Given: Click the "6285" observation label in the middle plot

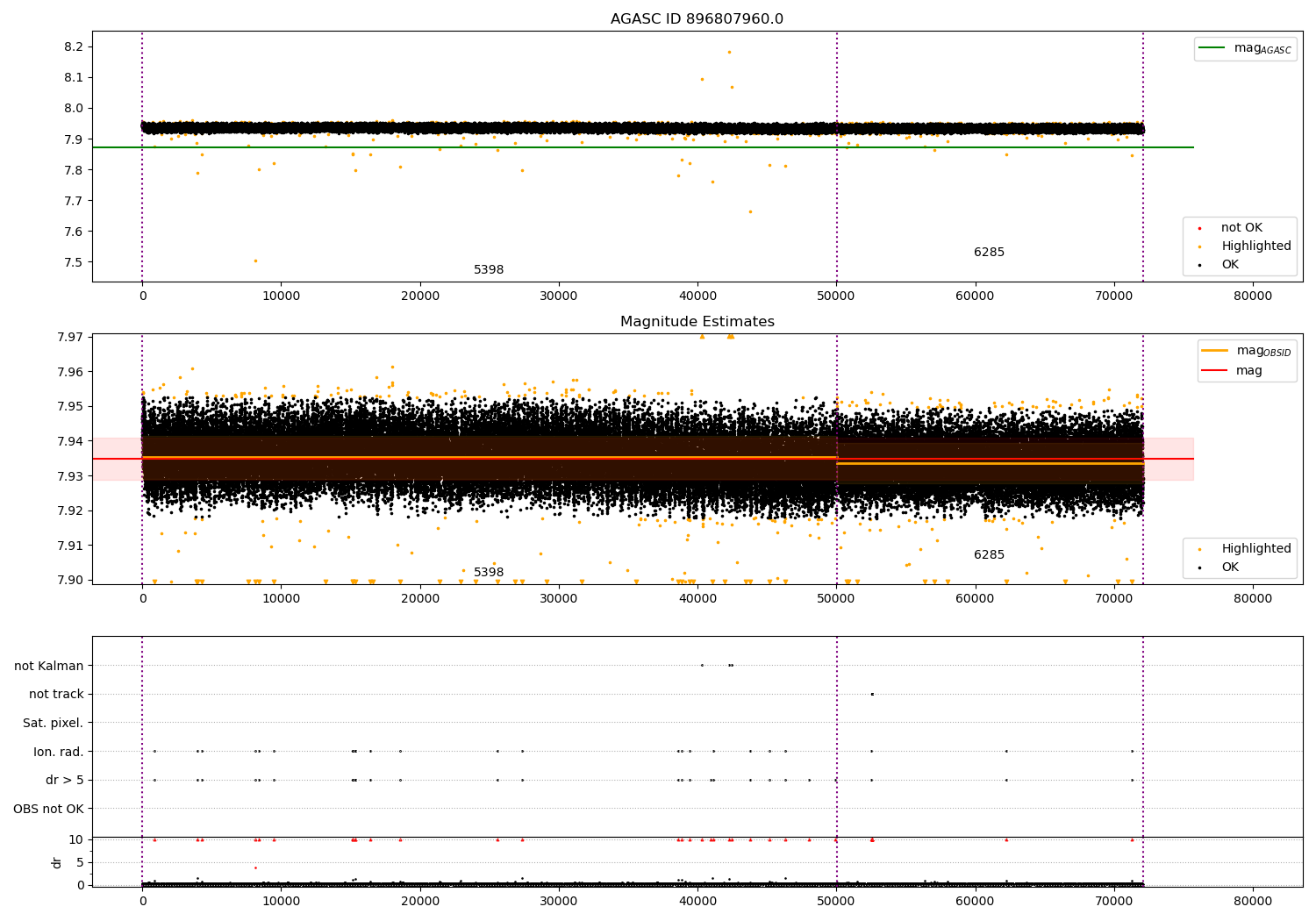Looking at the screenshot, I should pos(989,555).
